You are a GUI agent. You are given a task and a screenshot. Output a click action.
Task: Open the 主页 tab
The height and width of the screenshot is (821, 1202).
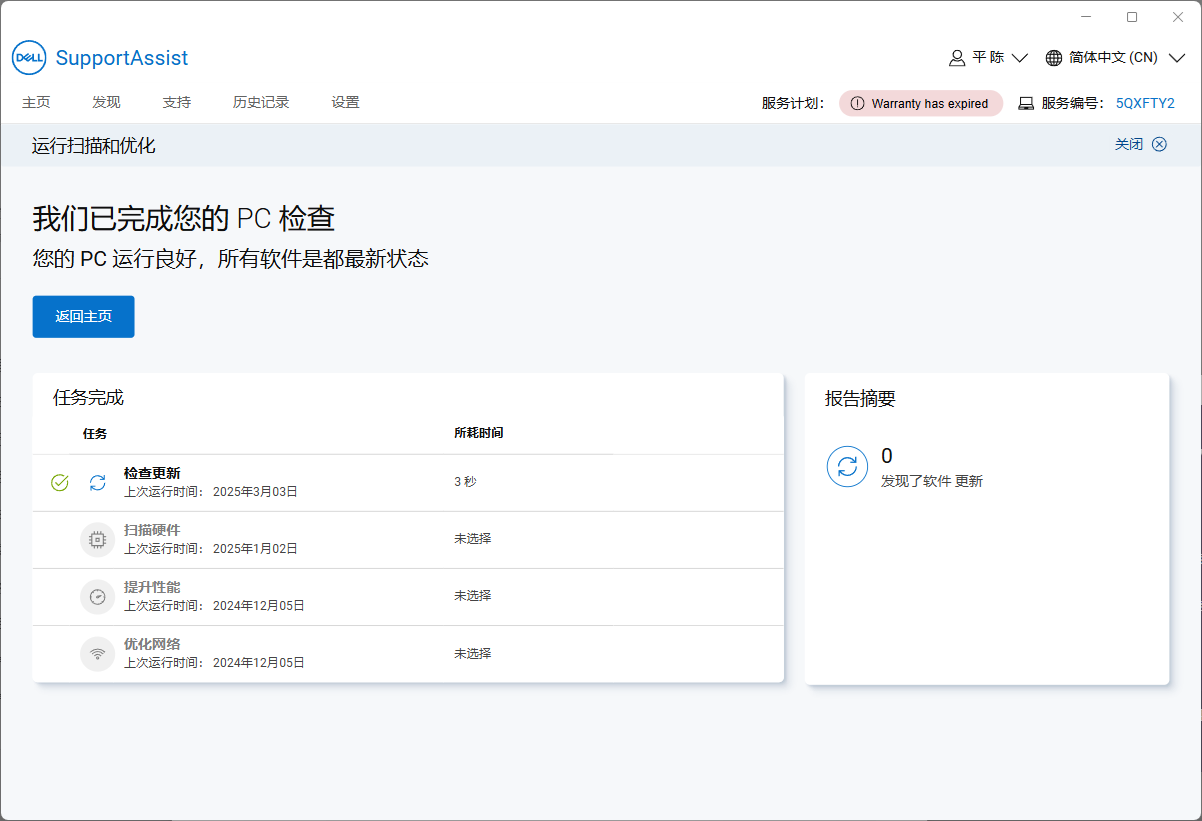coord(36,102)
